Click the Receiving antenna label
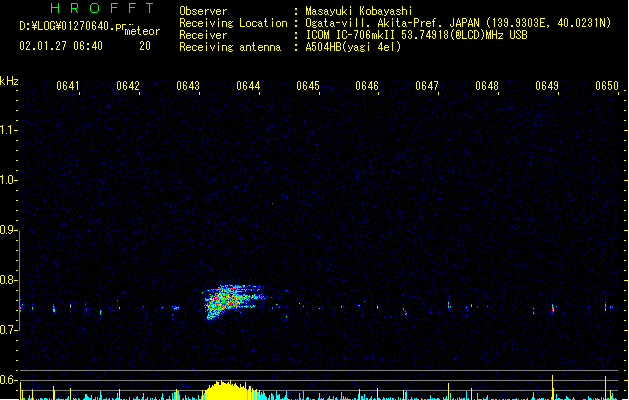The image size is (629, 400). coord(230,47)
